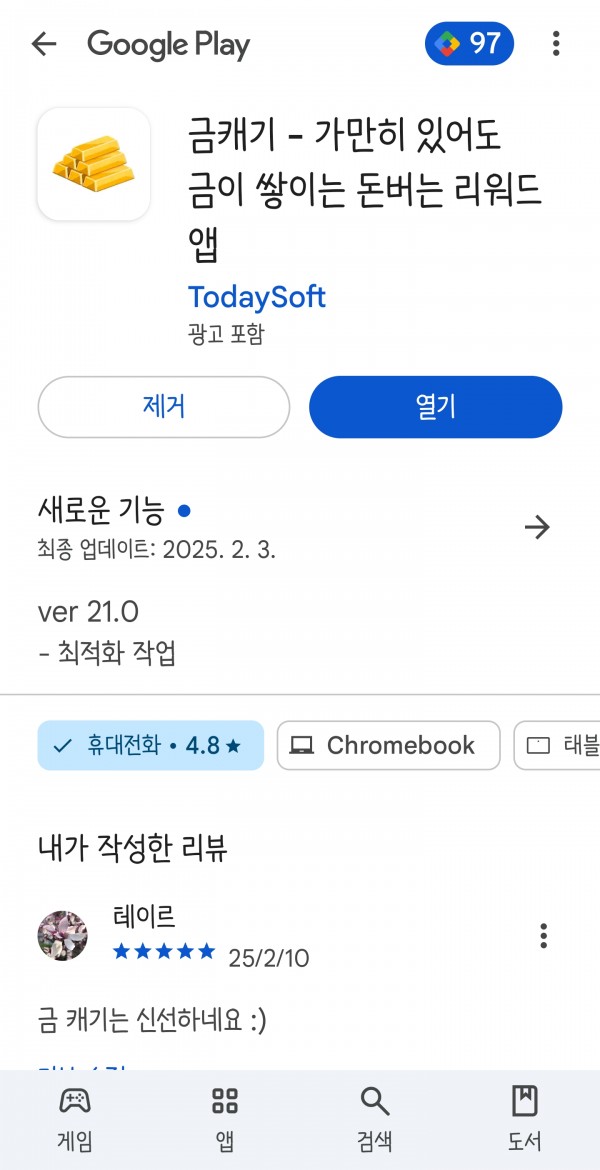600x1170 pixels.
Task: Expand 새로운 기능 with the arrow
Action: (537, 528)
